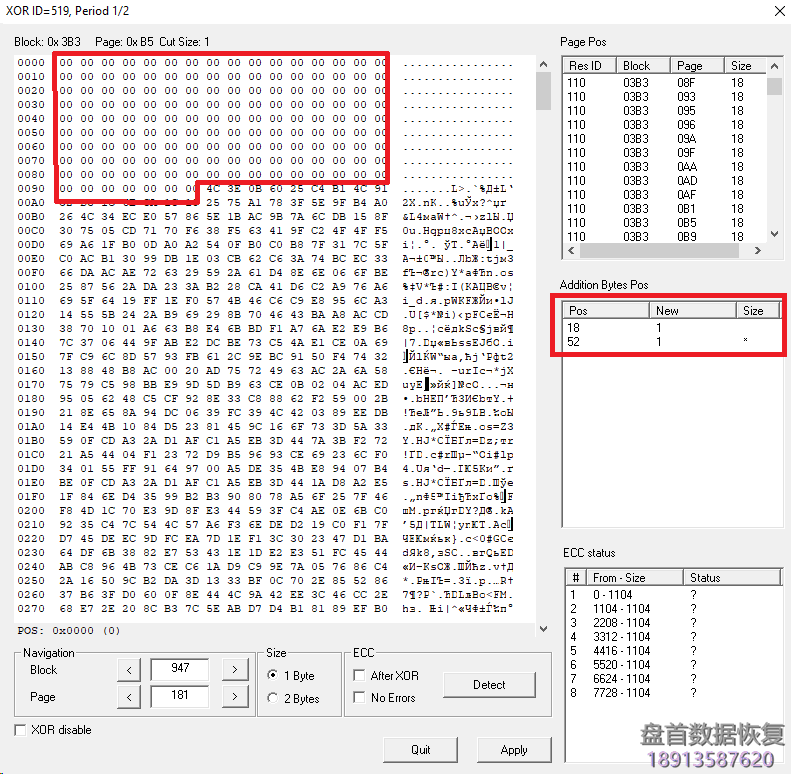Click the Block number input field
This screenshot has height=774, width=791.
coord(180,669)
